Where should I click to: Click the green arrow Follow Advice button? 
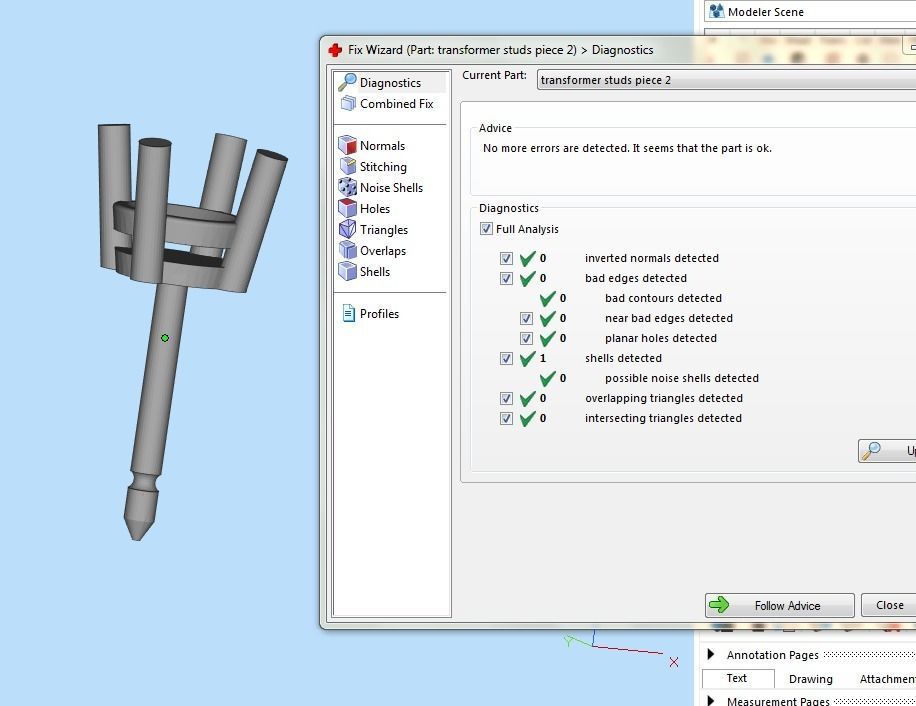pyautogui.click(x=779, y=605)
